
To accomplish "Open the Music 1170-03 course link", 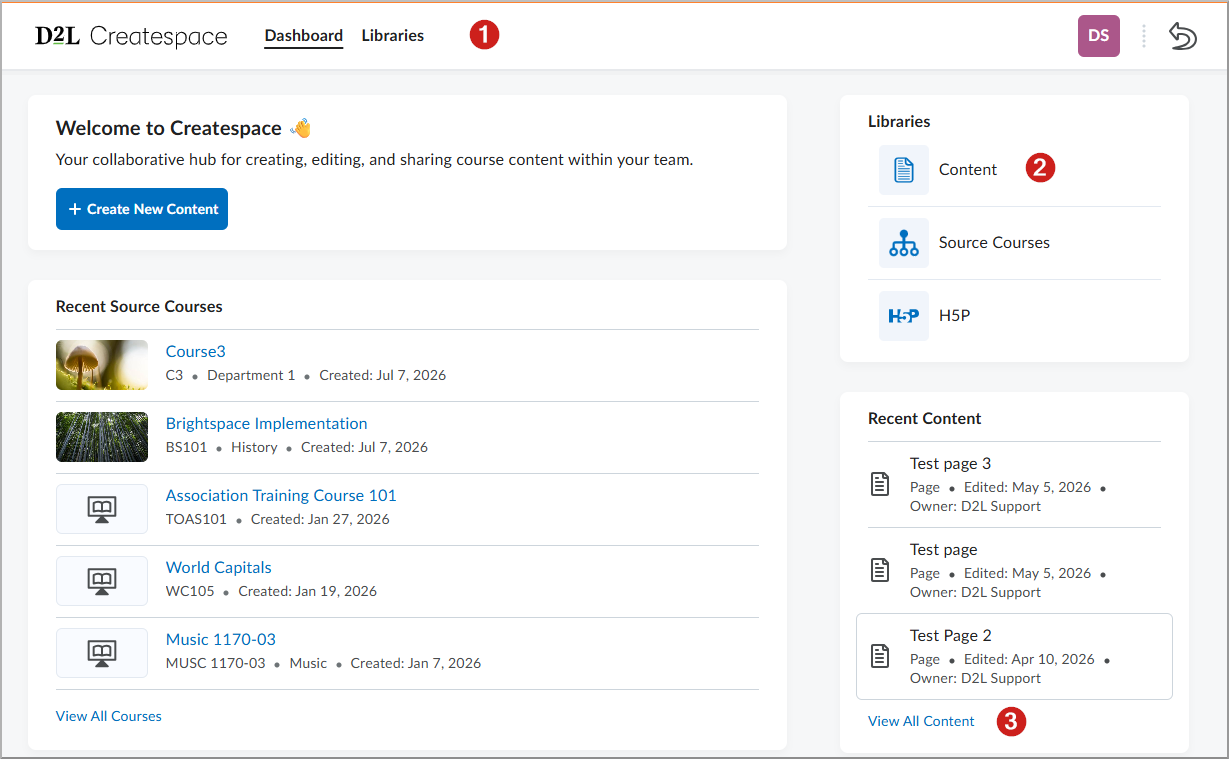I will (x=221, y=640).
